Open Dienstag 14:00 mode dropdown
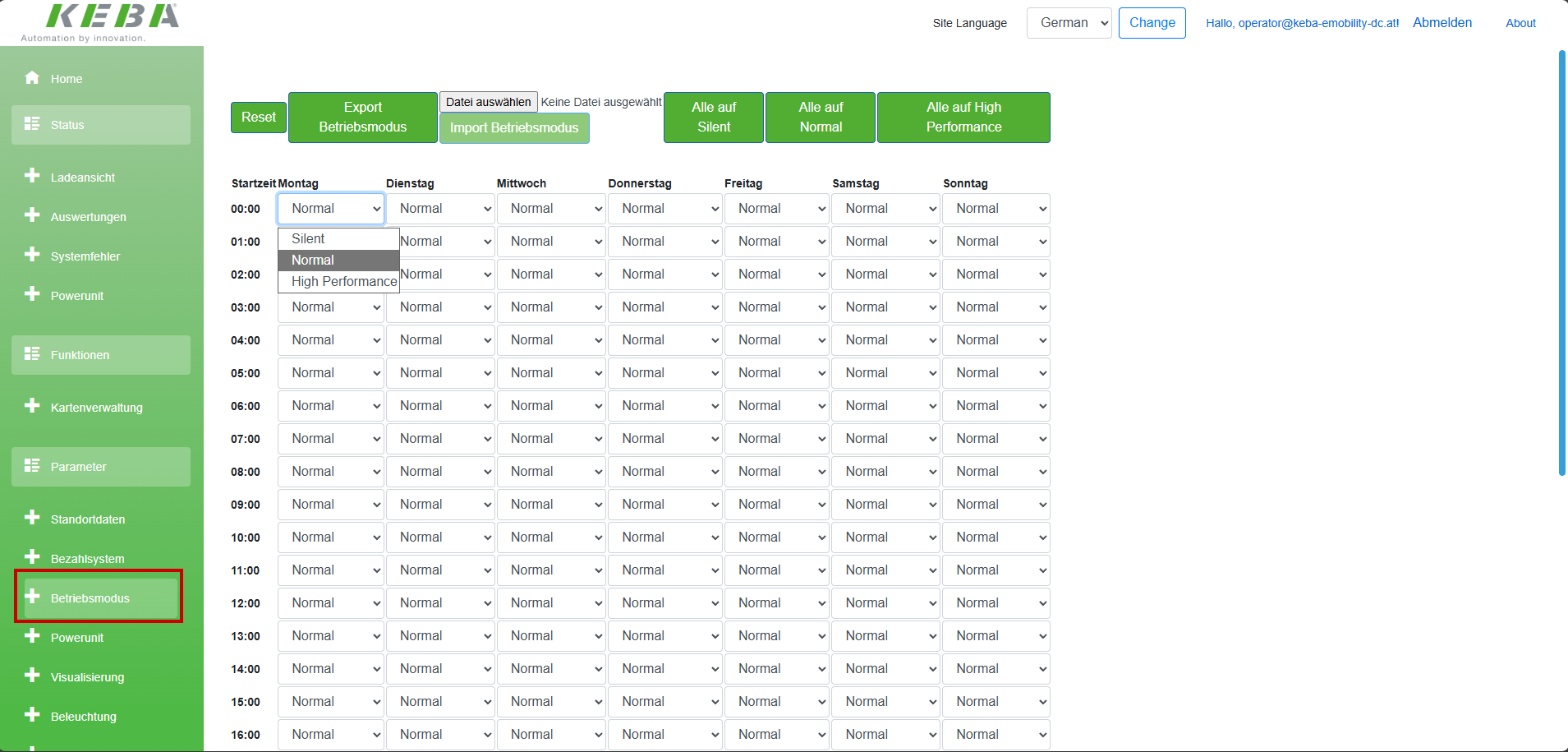Screen dimensions: 1568x752 pyautogui.click(x=440, y=669)
